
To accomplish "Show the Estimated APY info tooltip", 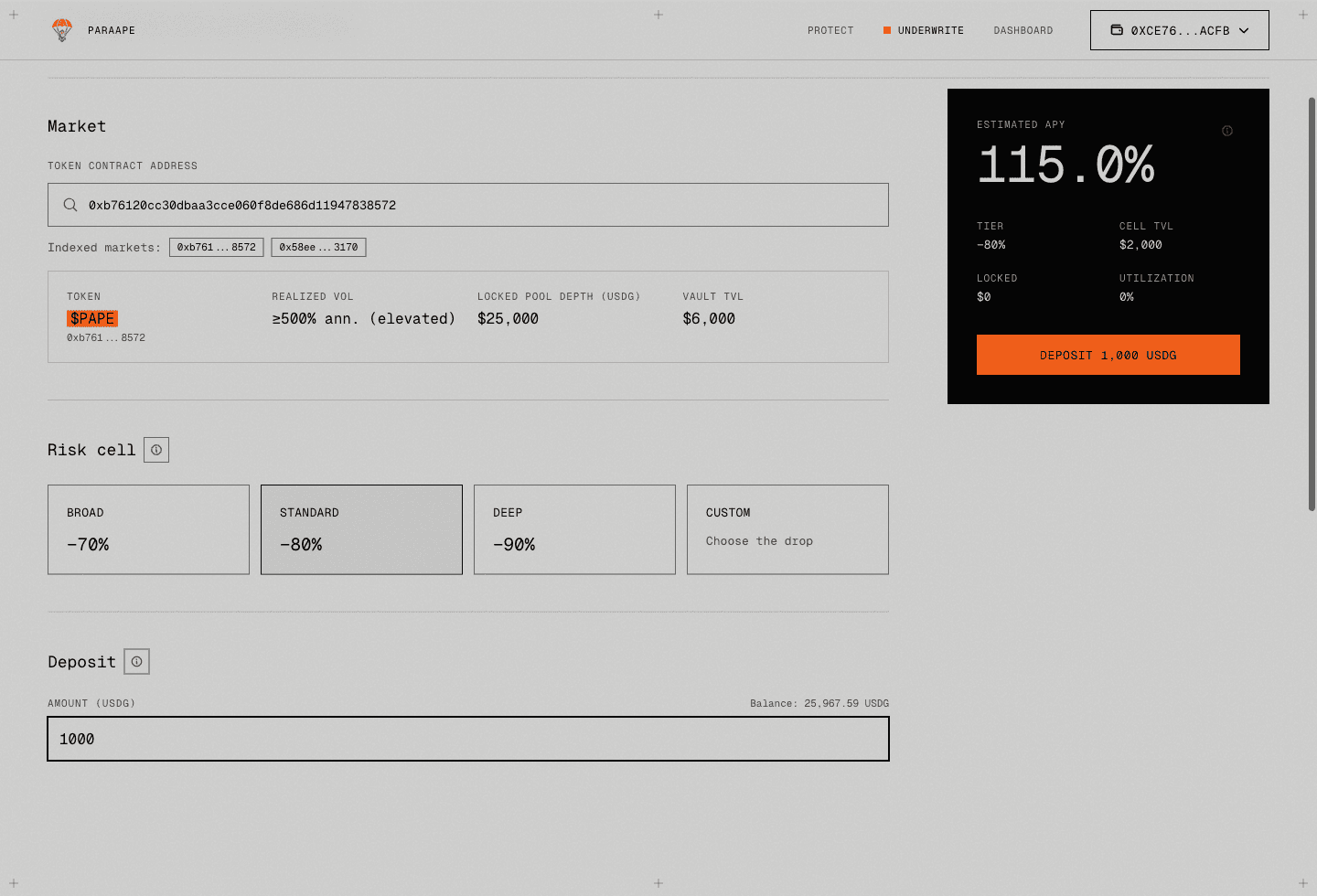I will 1227,131.
